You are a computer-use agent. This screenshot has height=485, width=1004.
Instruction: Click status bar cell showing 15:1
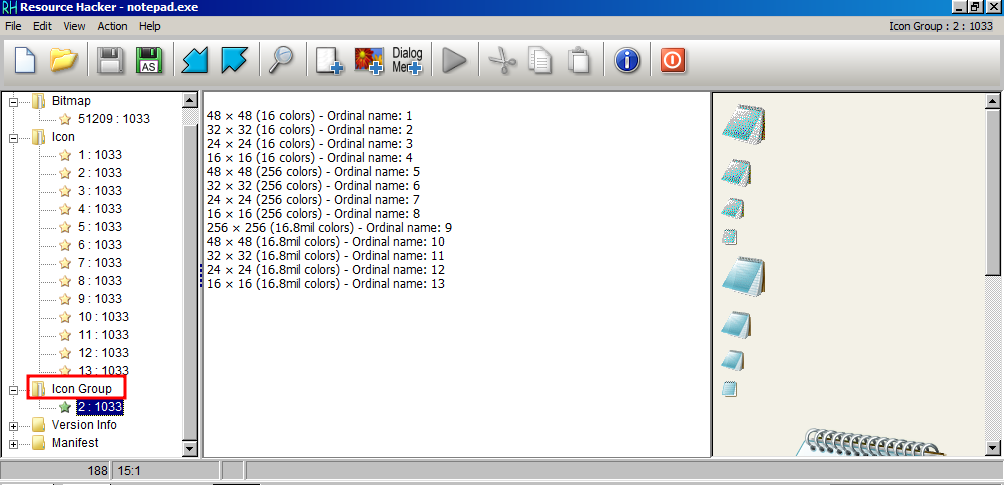click(165, 471)
